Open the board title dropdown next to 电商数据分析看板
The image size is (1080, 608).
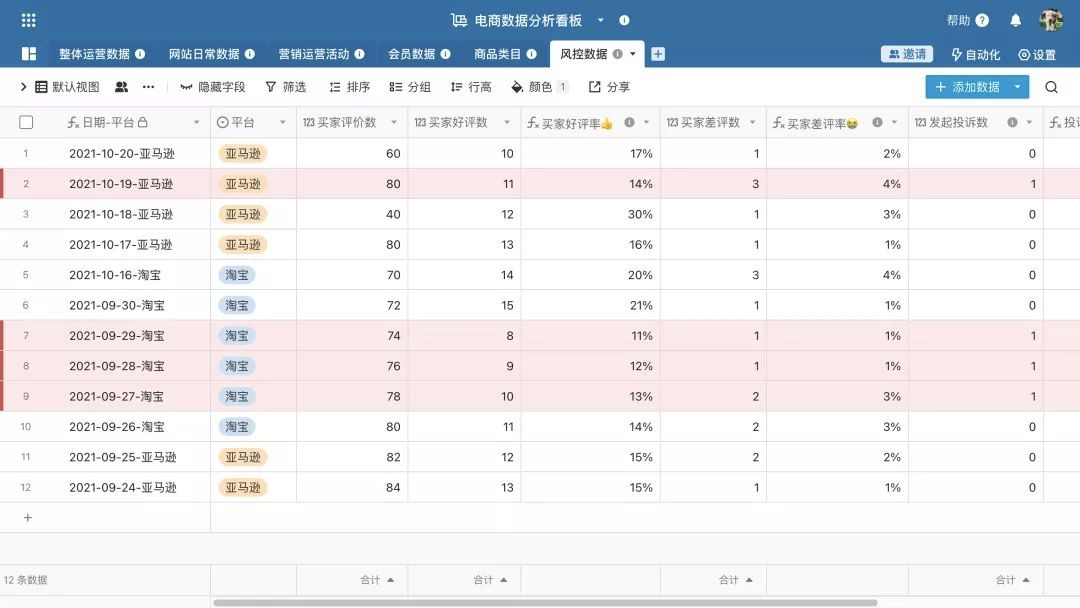[x=602, y=19]
